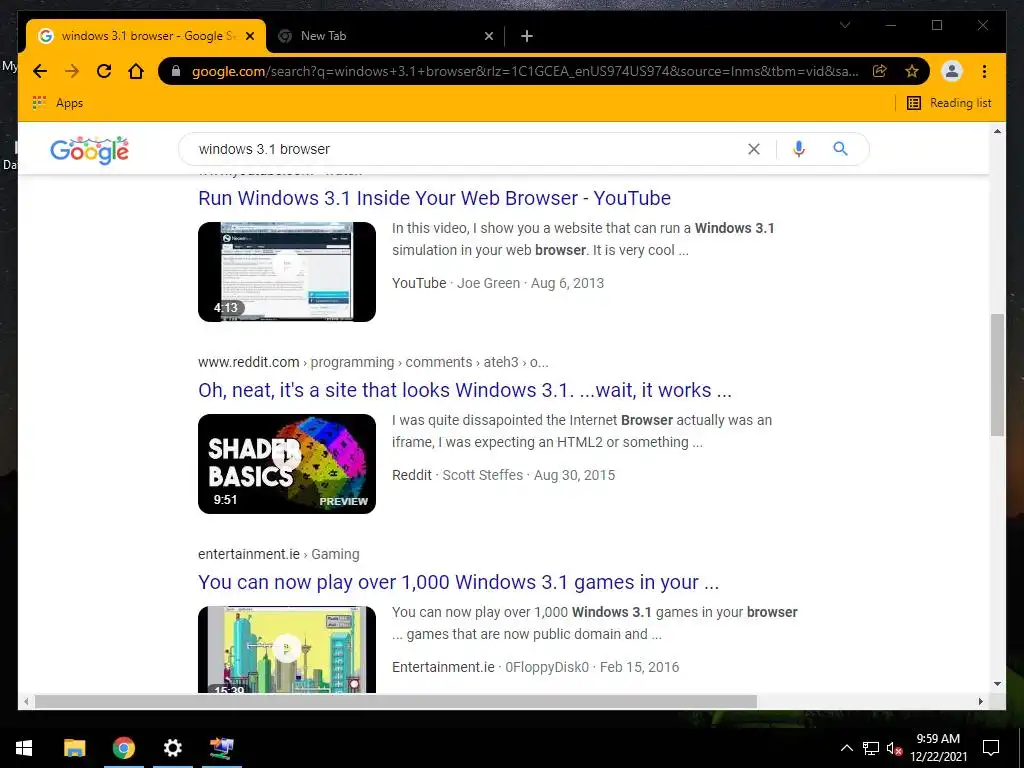The height and width of the screenshot is (768, 1024).
Task: Close the New Tab tab
Action: tap(488, 36)
